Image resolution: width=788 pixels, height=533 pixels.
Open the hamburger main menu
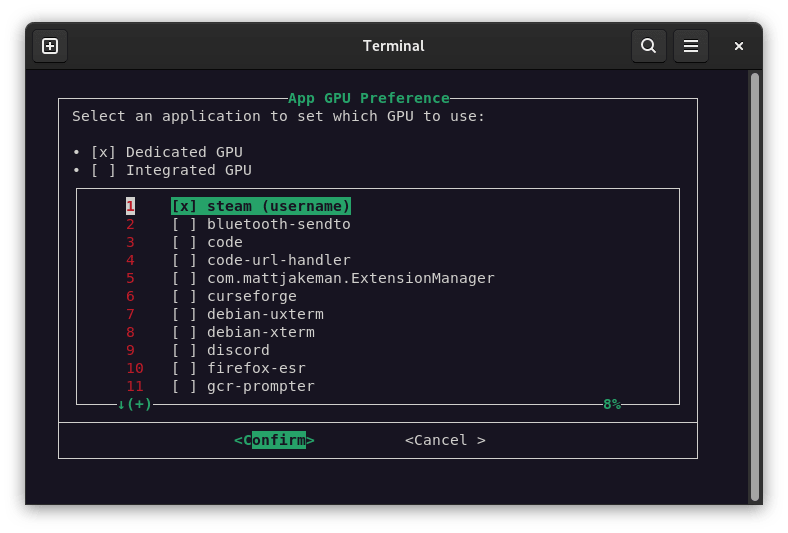(x=690, y=46)
